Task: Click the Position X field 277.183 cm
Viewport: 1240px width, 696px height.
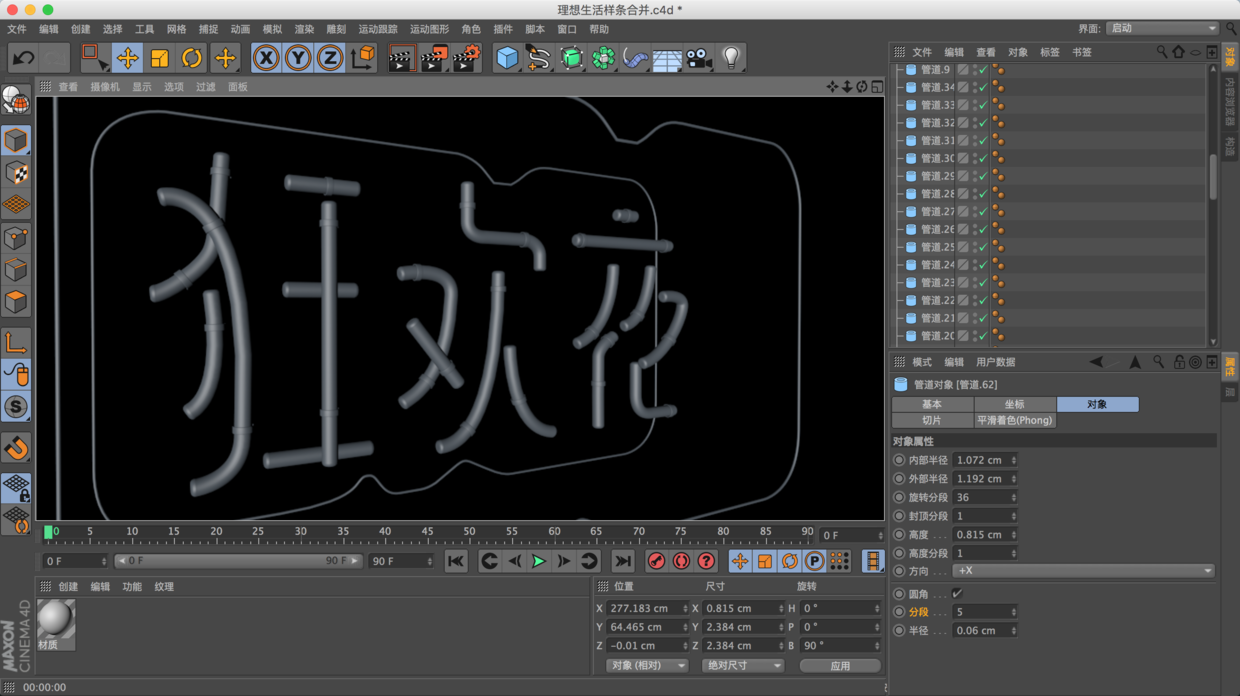Action: [647, 608]
